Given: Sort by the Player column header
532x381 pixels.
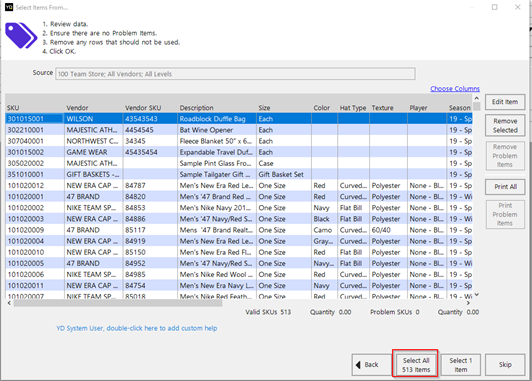Looking at the screenshot, I should 427,108.
